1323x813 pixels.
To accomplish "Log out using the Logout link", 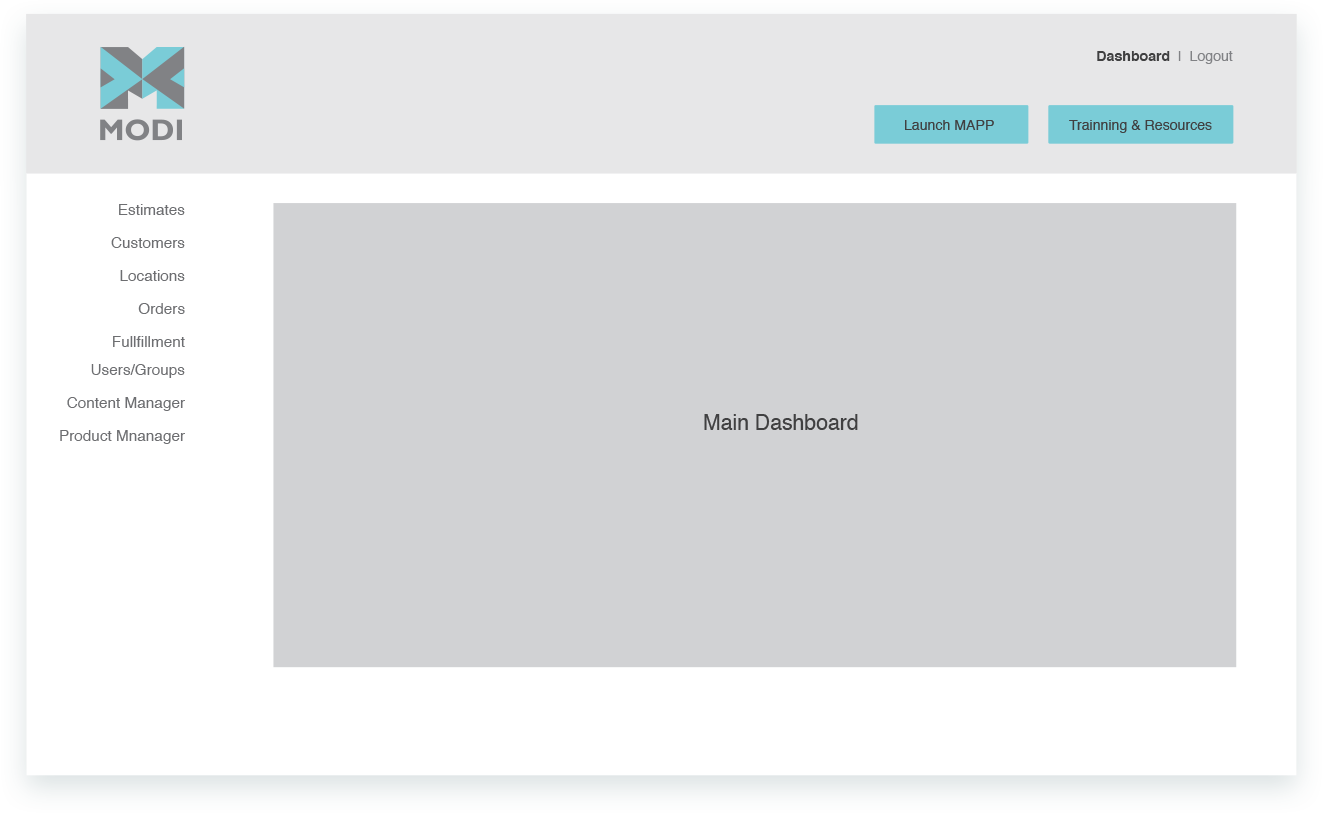I will pos(1210,56).
